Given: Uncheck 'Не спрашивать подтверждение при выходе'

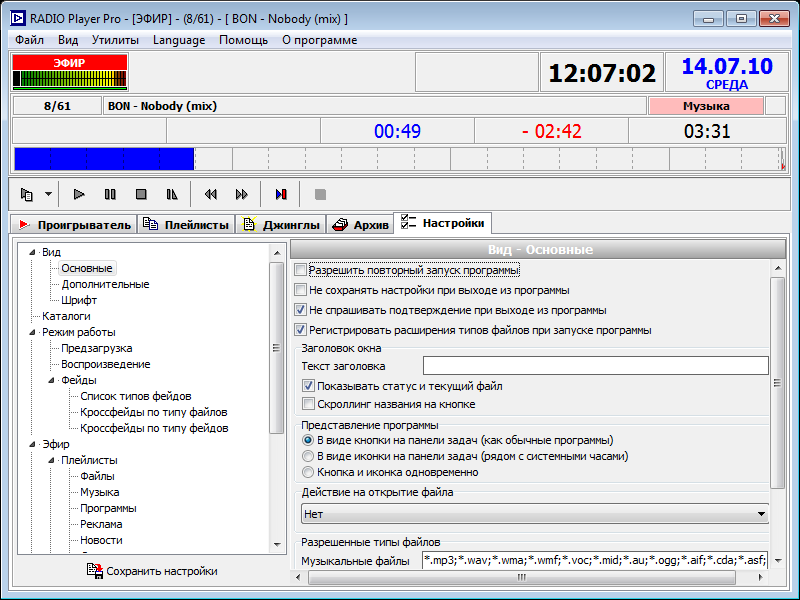Looking at the screenshot, I should click(x=301, y=310).
